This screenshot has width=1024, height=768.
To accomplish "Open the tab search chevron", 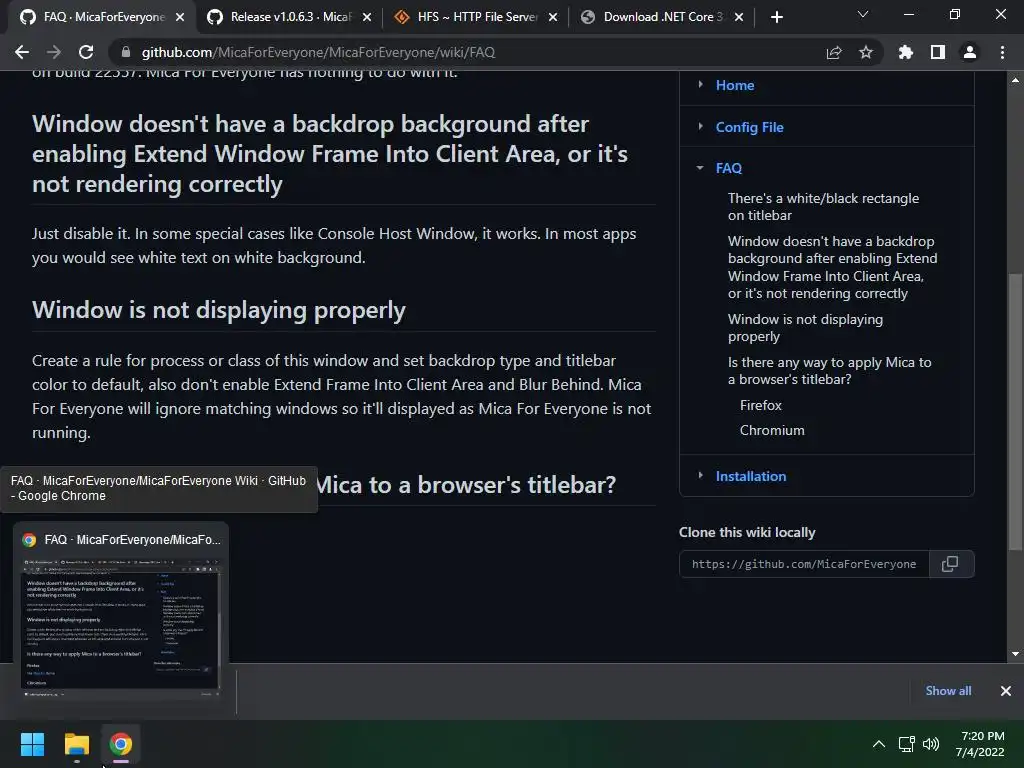I will pyautogui.click(x=863, y=14).
